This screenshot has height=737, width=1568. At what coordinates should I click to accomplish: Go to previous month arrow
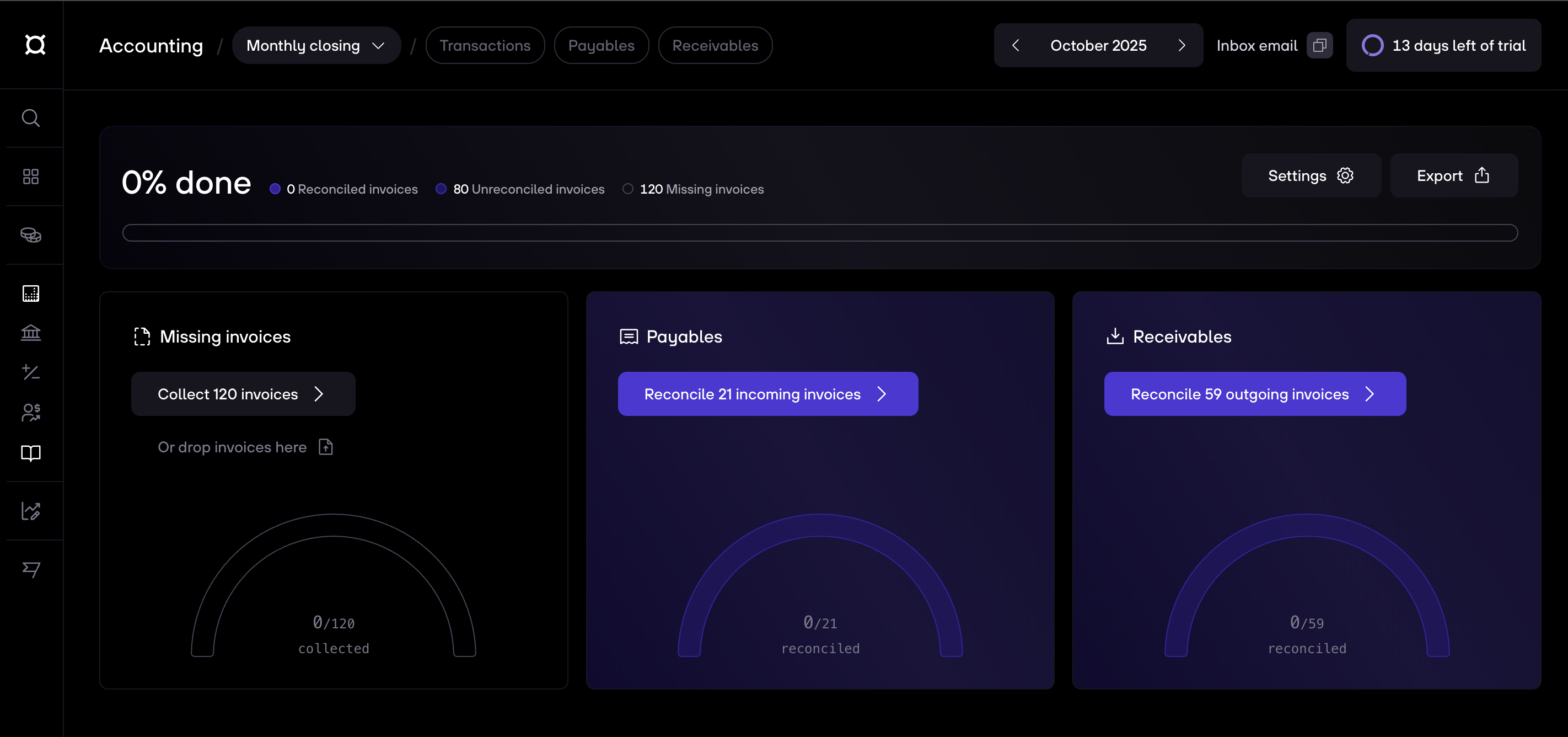click(1016, 46)
